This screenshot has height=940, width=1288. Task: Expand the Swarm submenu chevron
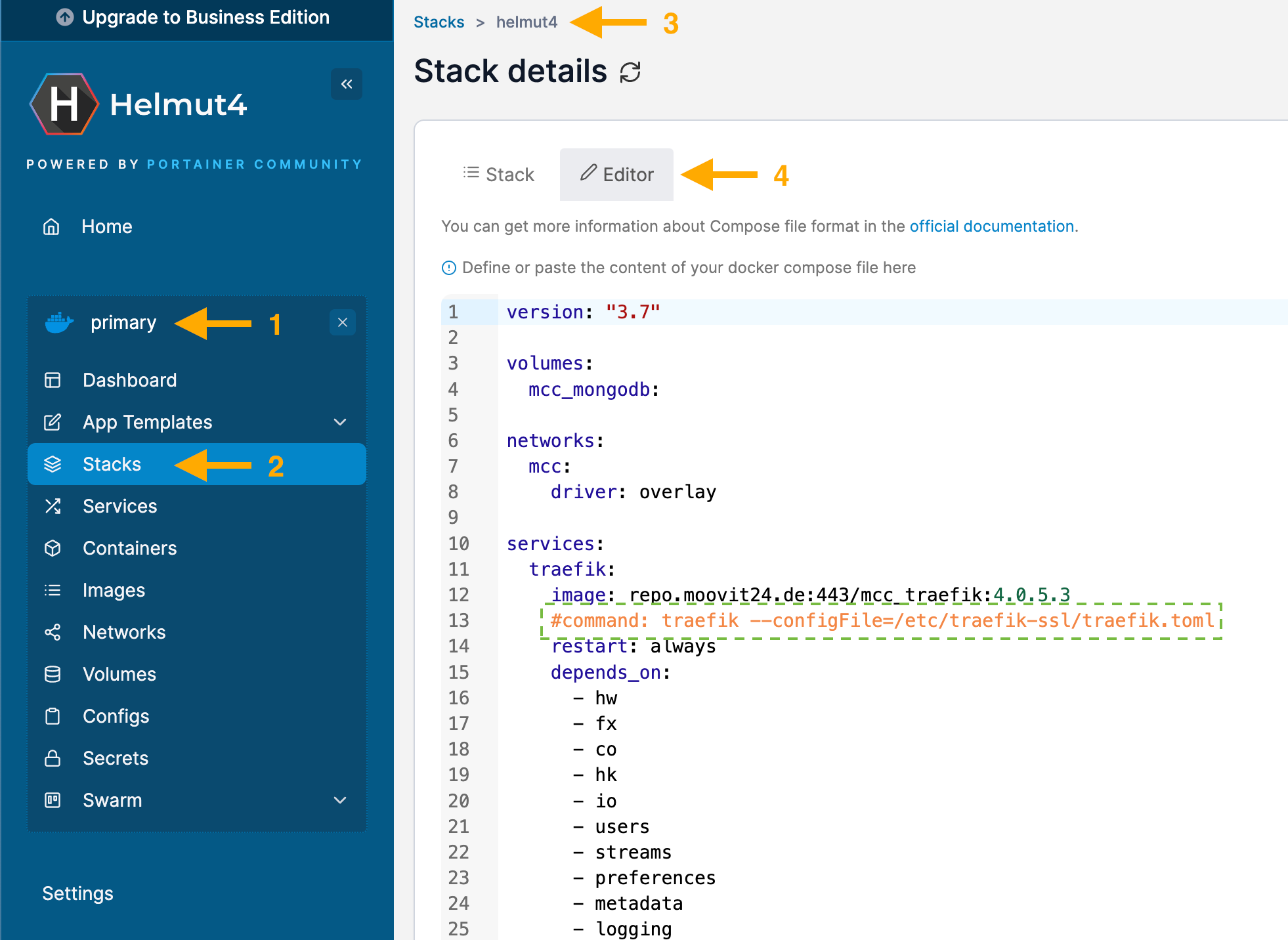click(340, 800)
